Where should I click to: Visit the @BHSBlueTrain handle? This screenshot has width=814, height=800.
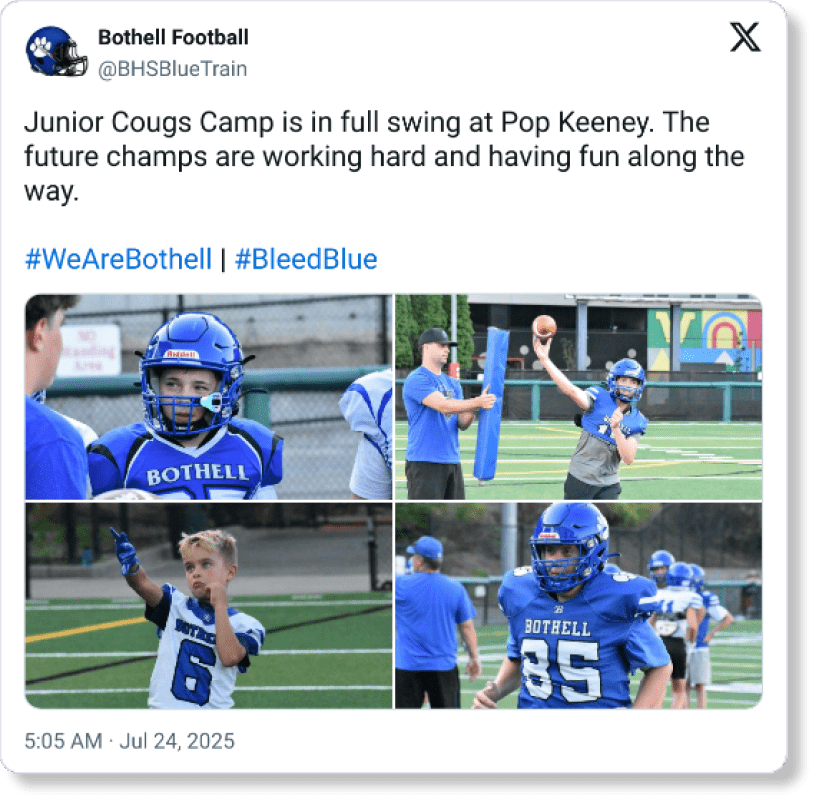click(172, 69)
